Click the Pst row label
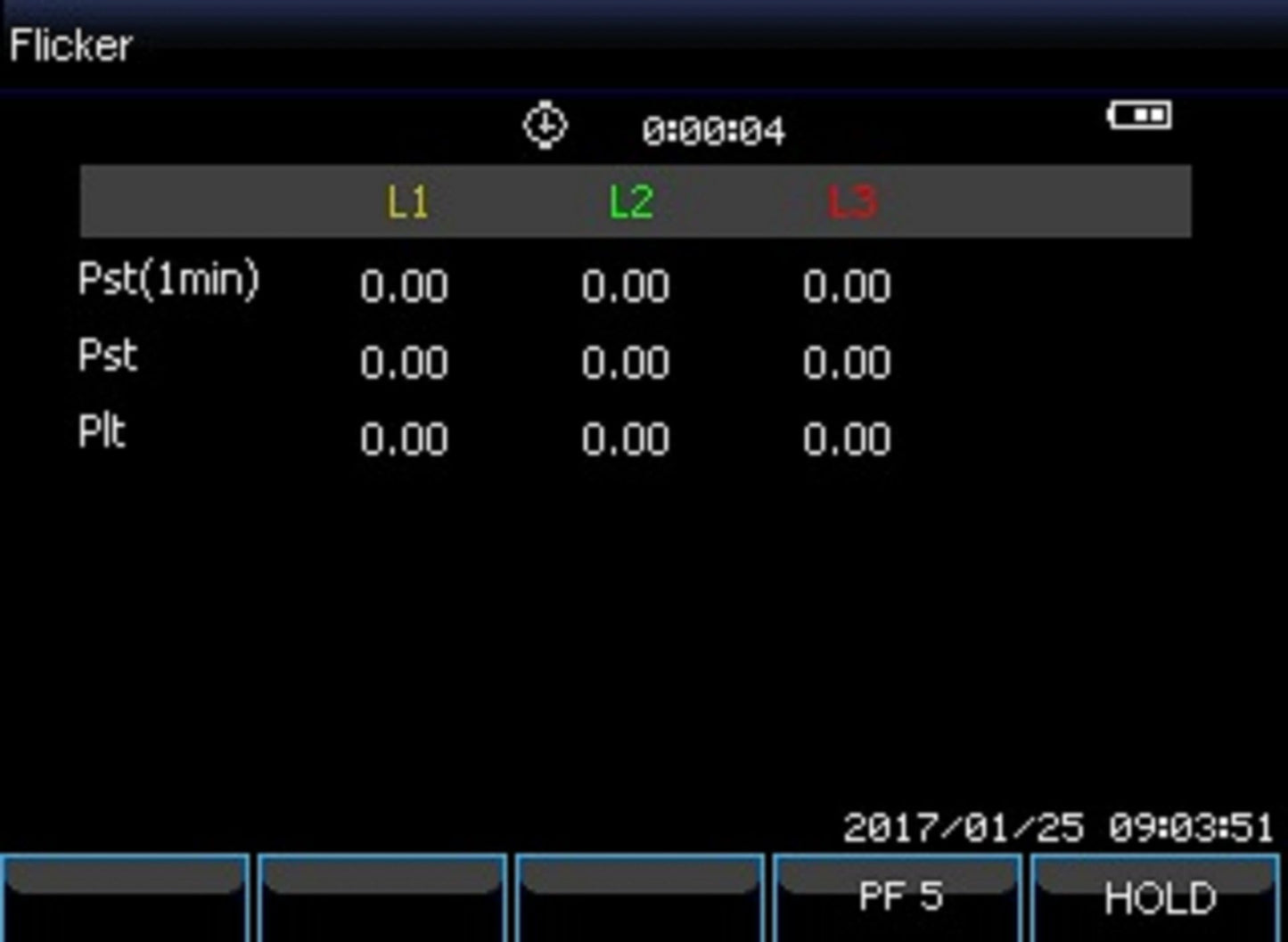Screen dimensions: 1288x942 [x=108, y=356]
